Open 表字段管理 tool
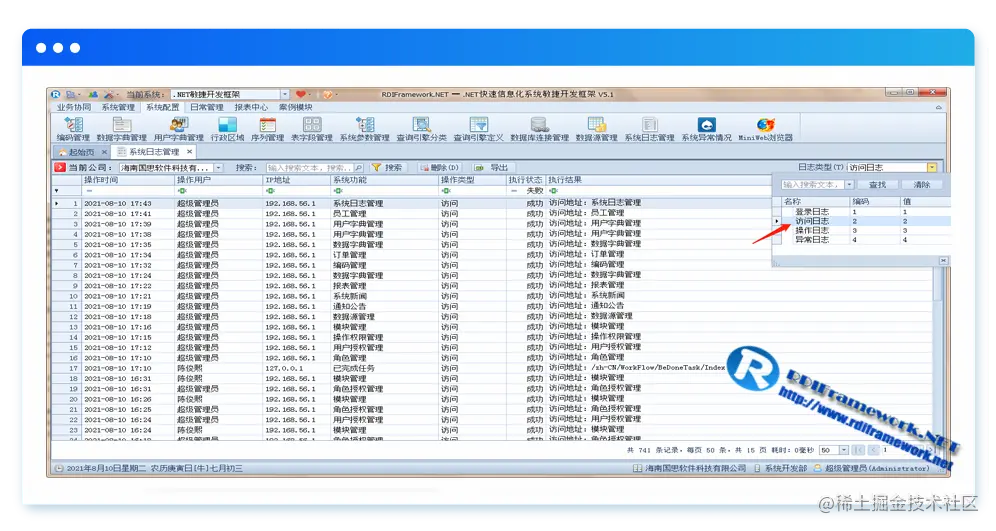Viewport: 996px width, 531px height. 312,129
